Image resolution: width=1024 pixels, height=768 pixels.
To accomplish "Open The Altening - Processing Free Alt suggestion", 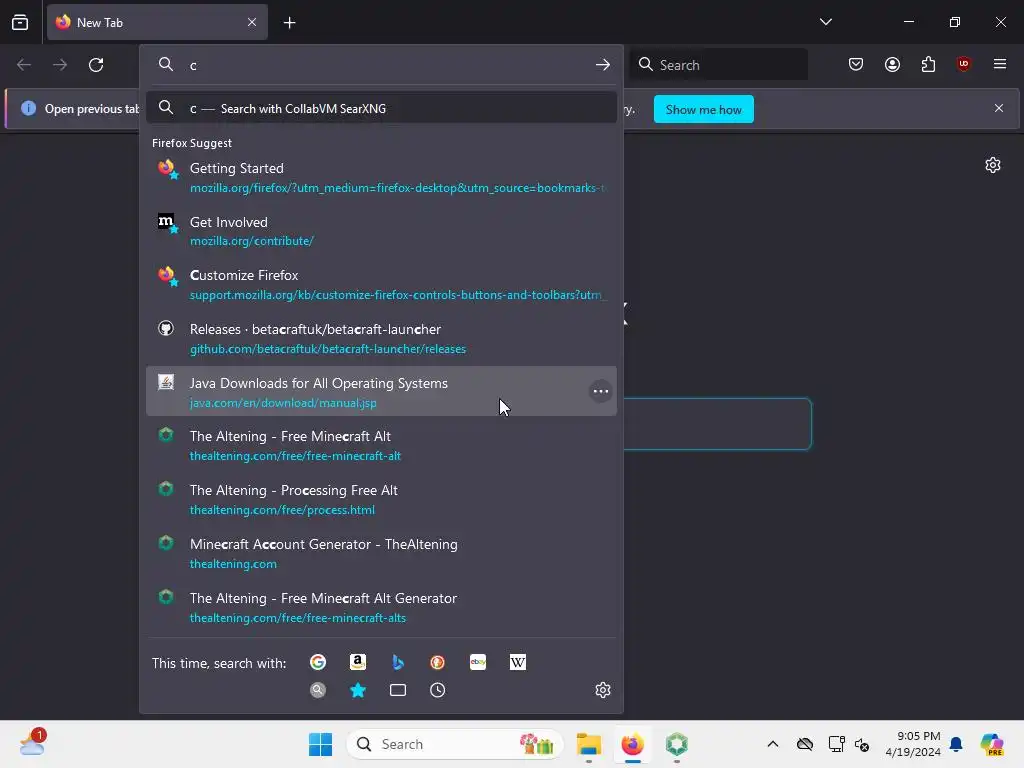I will click(x=381, y=500).
